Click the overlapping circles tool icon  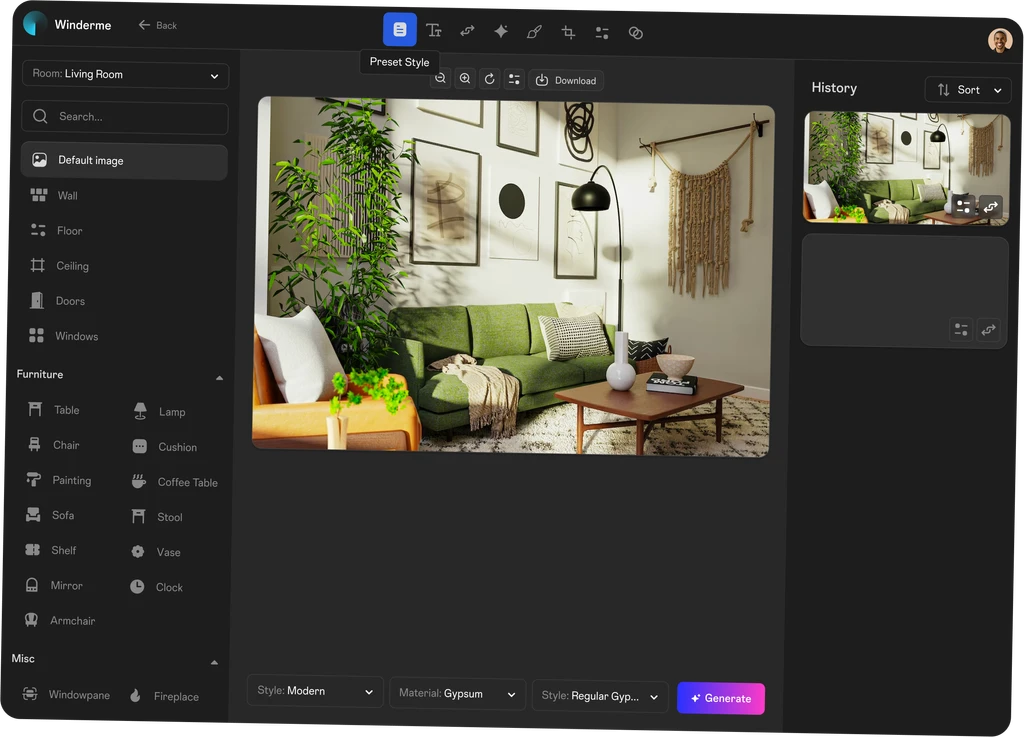(x=635, y=32)
